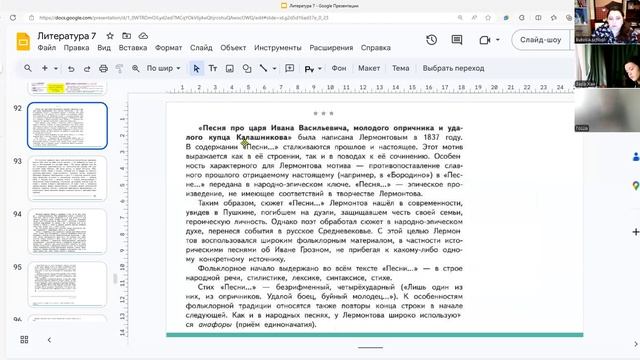The height and width of the screenshot is (360, 640).
Task: Insert a shape from toolbar
Action: point(247,69)
